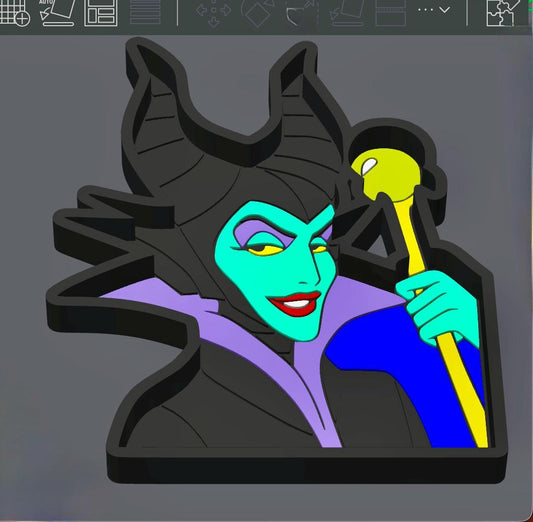Select the Lay on Face tool

coord(347,13)
